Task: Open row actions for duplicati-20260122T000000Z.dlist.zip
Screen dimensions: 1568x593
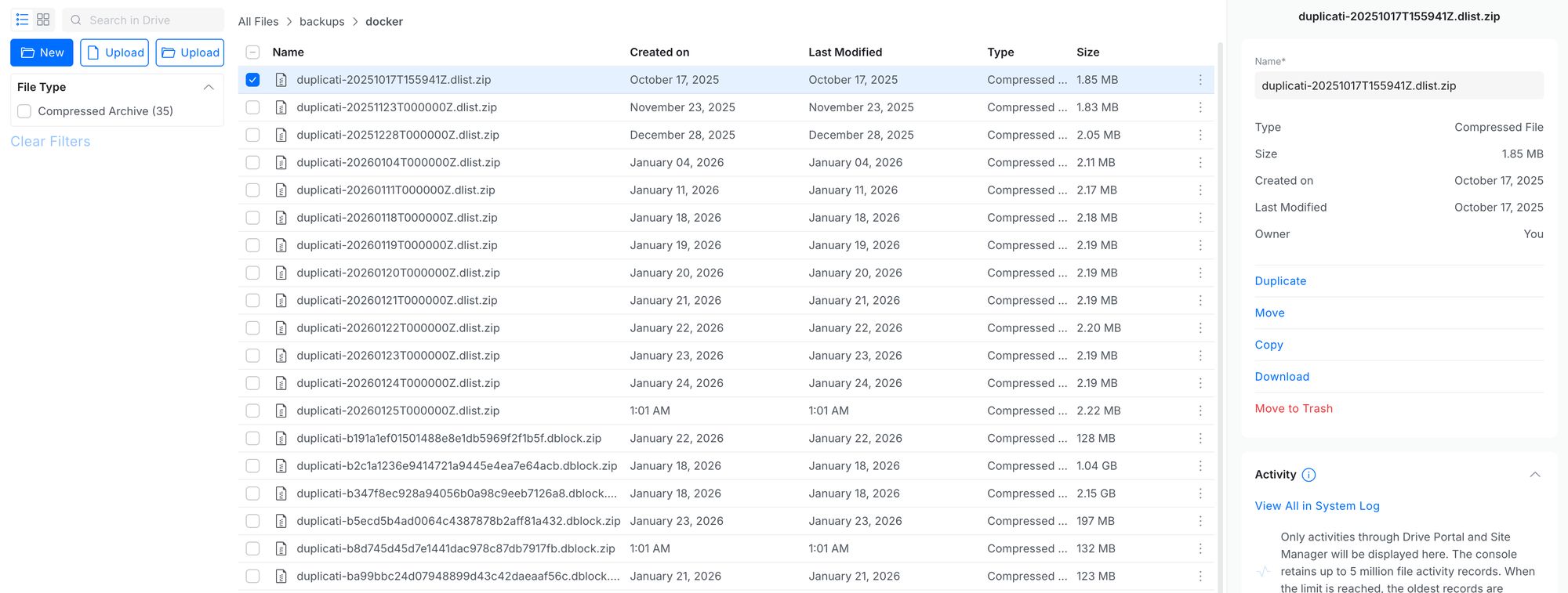Action: tap(1200, 328)
